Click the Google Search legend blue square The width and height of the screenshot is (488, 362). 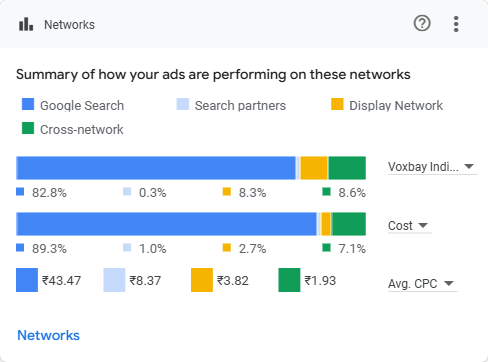(x=28, y=104)
